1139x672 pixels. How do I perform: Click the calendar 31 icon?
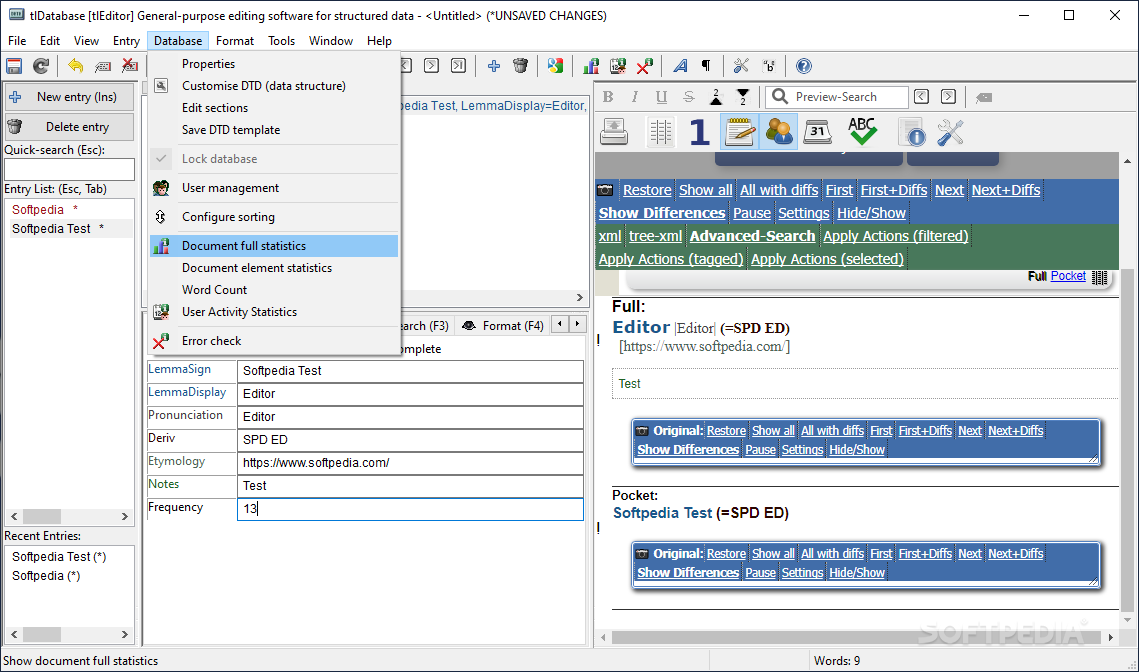point(818,131)
